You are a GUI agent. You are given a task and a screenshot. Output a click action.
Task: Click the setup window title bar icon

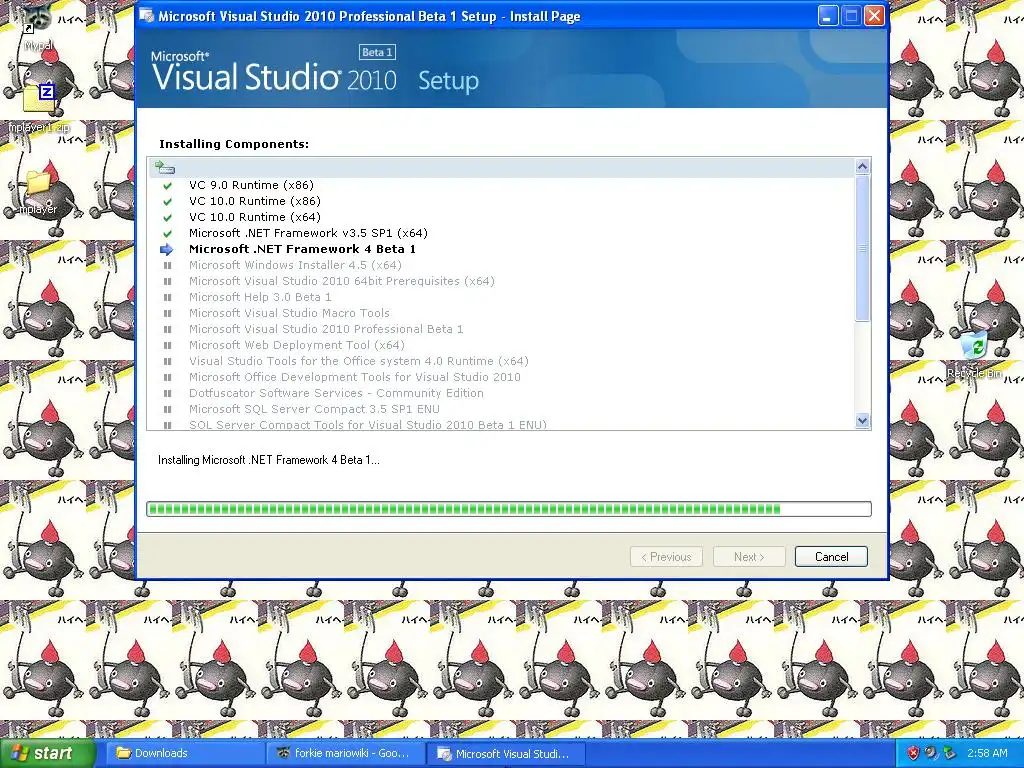click(148, 16)
